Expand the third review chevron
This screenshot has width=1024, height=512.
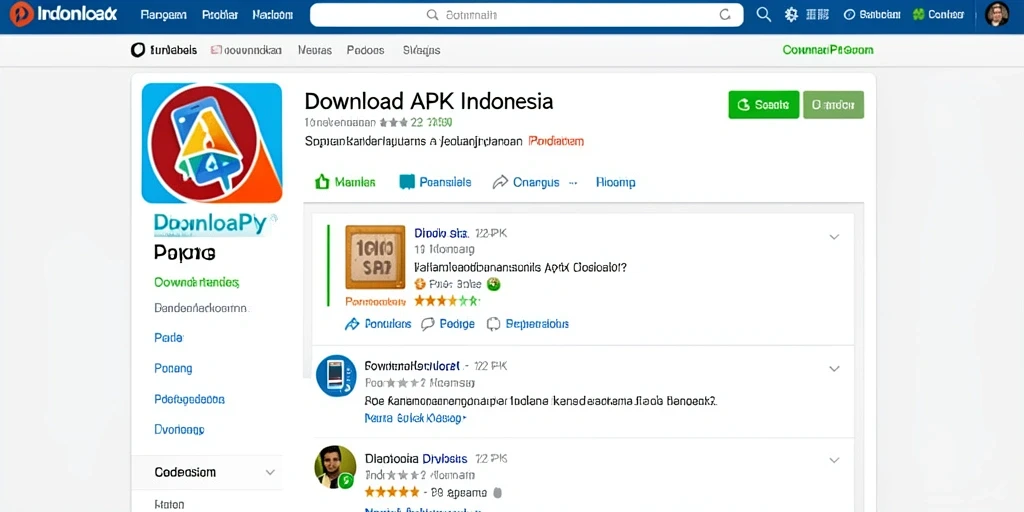834,460
